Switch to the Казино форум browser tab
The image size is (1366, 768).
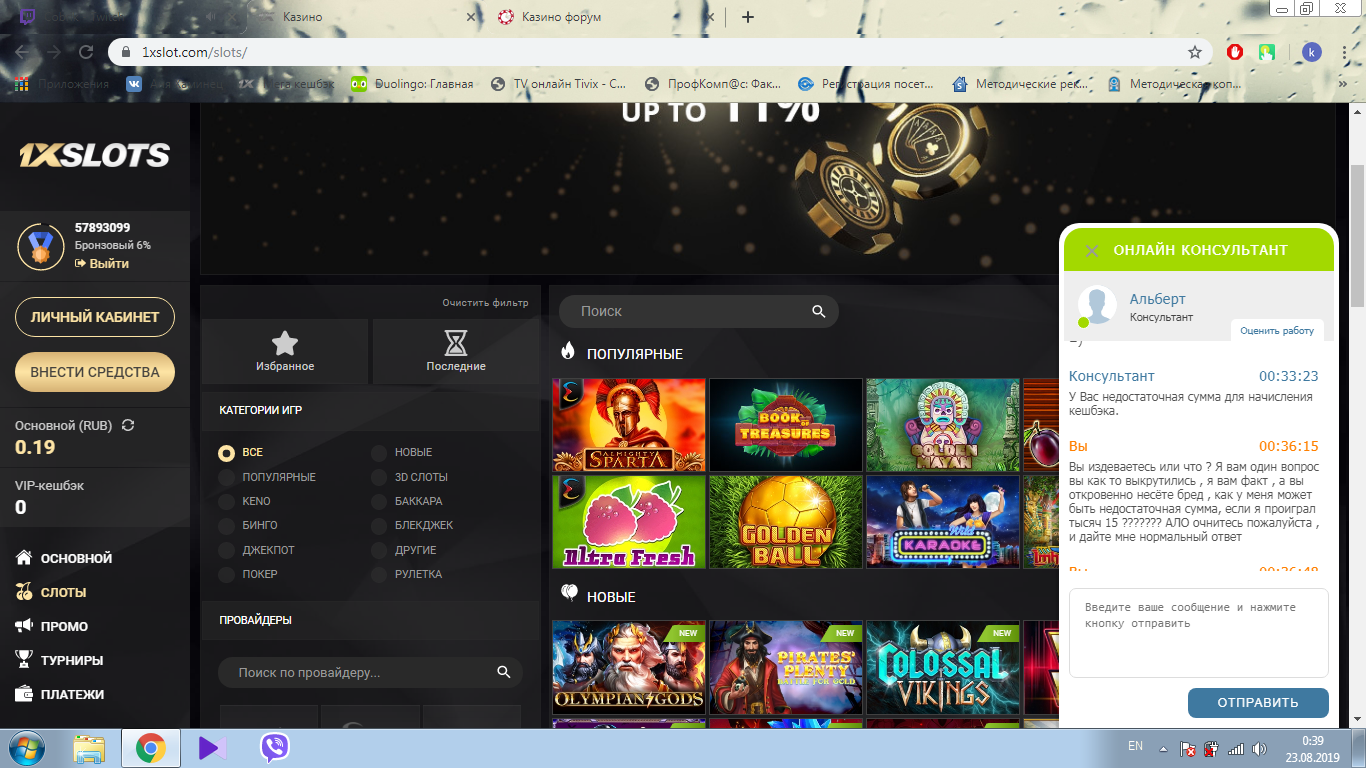click(x=606, y=17)
